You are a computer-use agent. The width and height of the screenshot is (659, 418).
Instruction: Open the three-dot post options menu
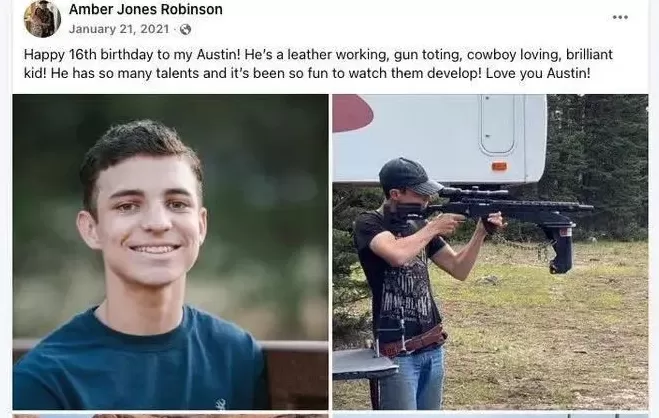pyautogui.click(x=620, y=17)
